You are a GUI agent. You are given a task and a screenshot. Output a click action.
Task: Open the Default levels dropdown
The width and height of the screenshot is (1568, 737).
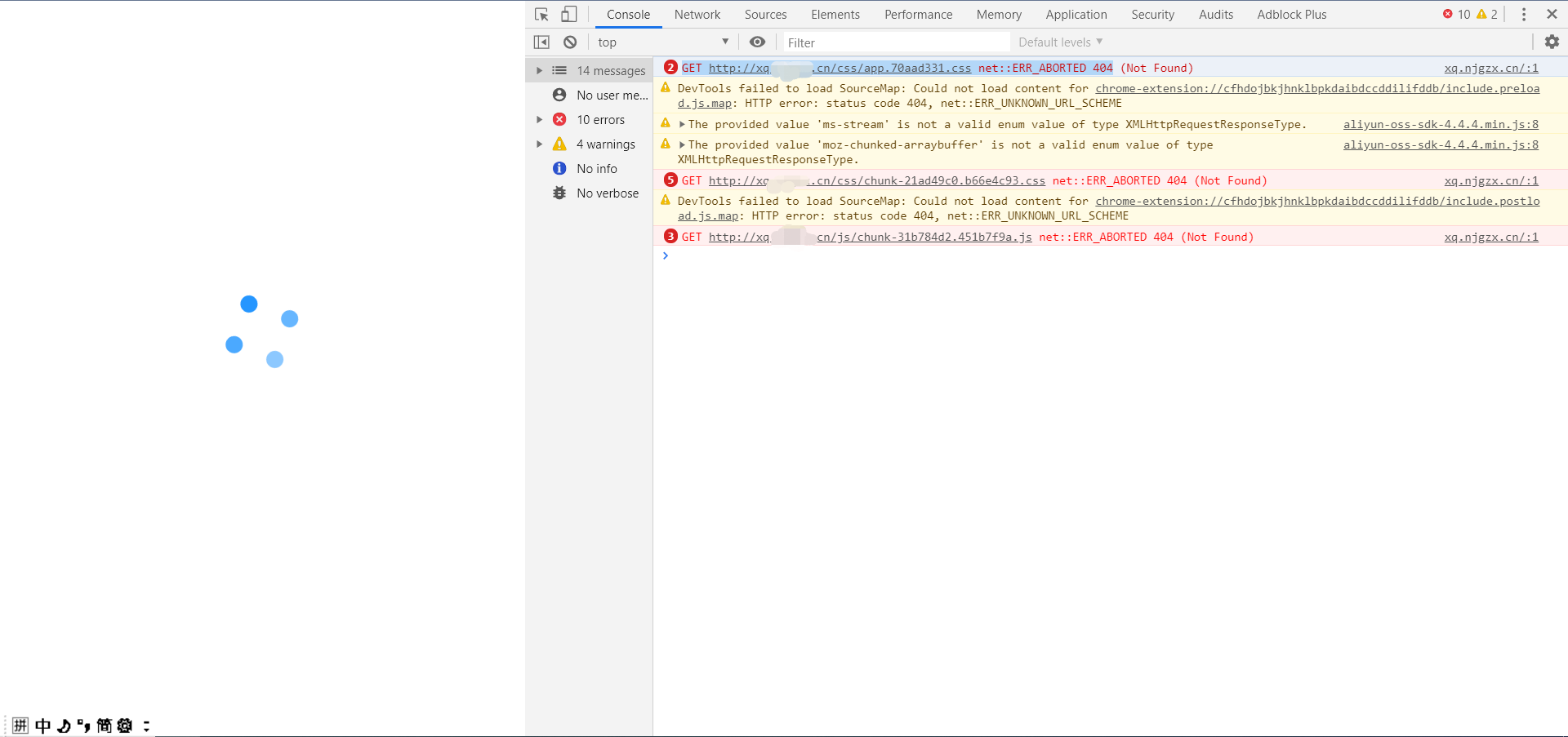pos(1058,42)
